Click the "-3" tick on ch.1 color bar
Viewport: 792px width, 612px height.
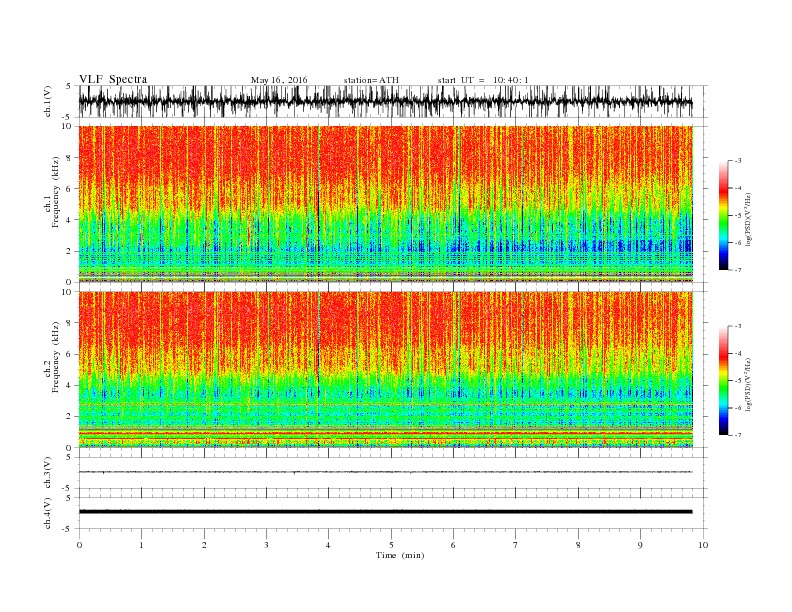tap(738, 161)
